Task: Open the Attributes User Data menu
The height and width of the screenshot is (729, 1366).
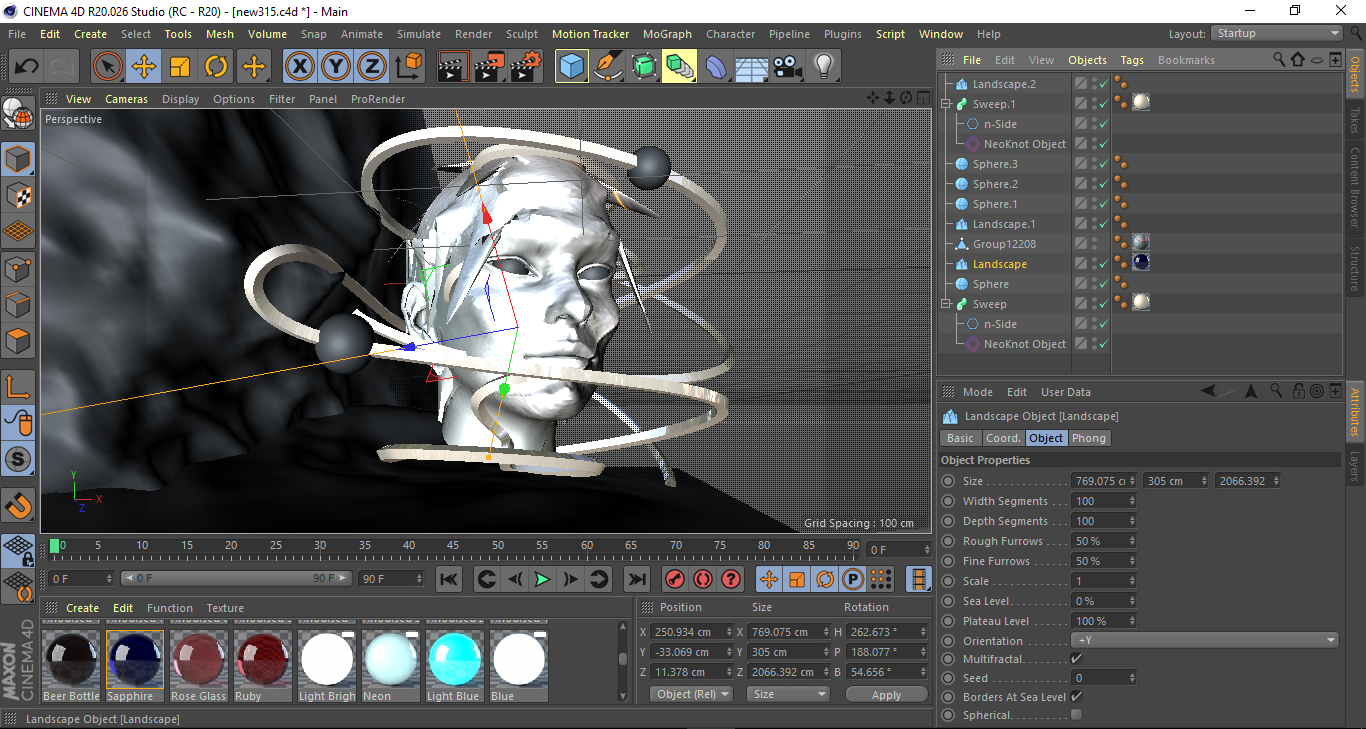Action: 1066,392
